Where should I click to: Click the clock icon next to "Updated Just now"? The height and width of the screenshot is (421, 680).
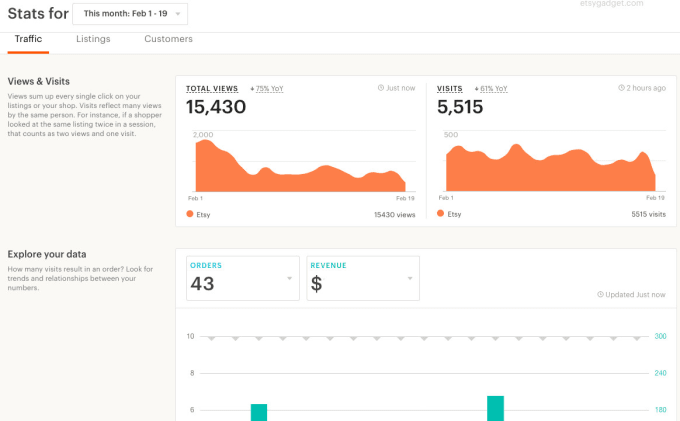(x=600, y=295)
